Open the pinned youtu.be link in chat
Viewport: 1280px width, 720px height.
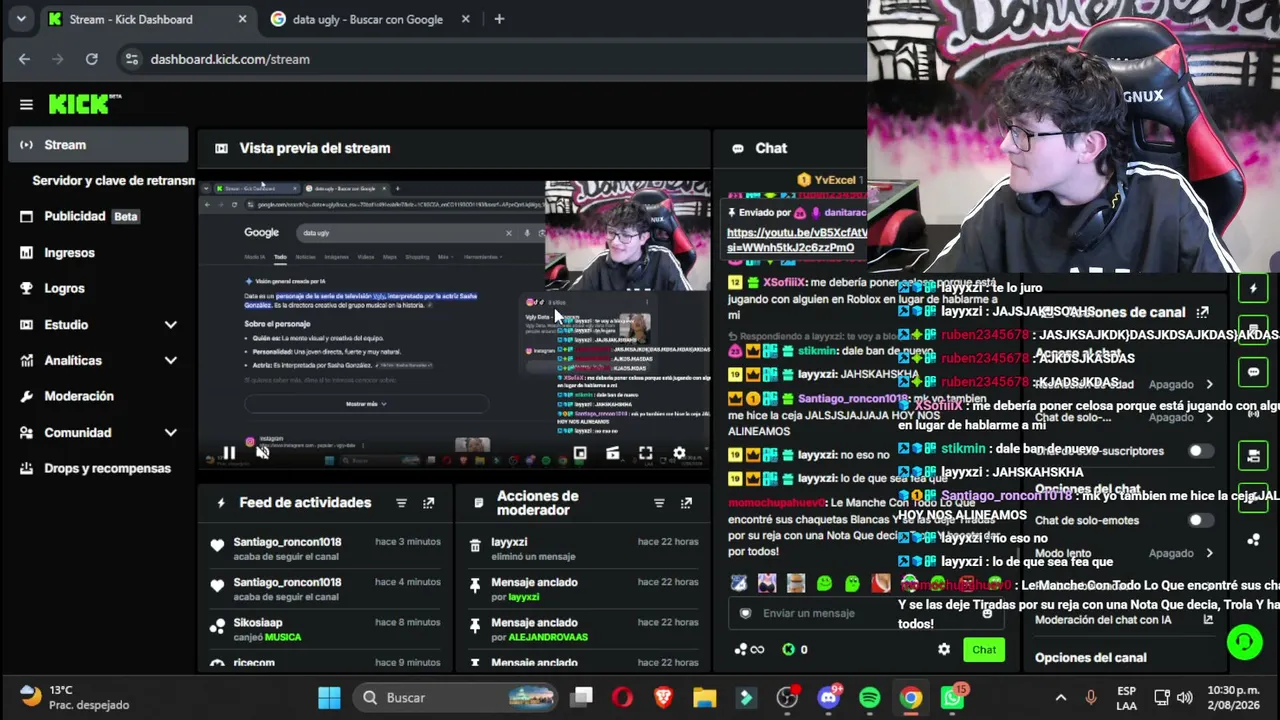click(x=797, y=240)
